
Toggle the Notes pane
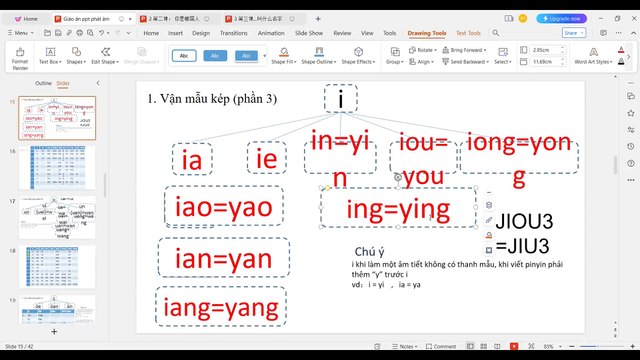[404, 346]
